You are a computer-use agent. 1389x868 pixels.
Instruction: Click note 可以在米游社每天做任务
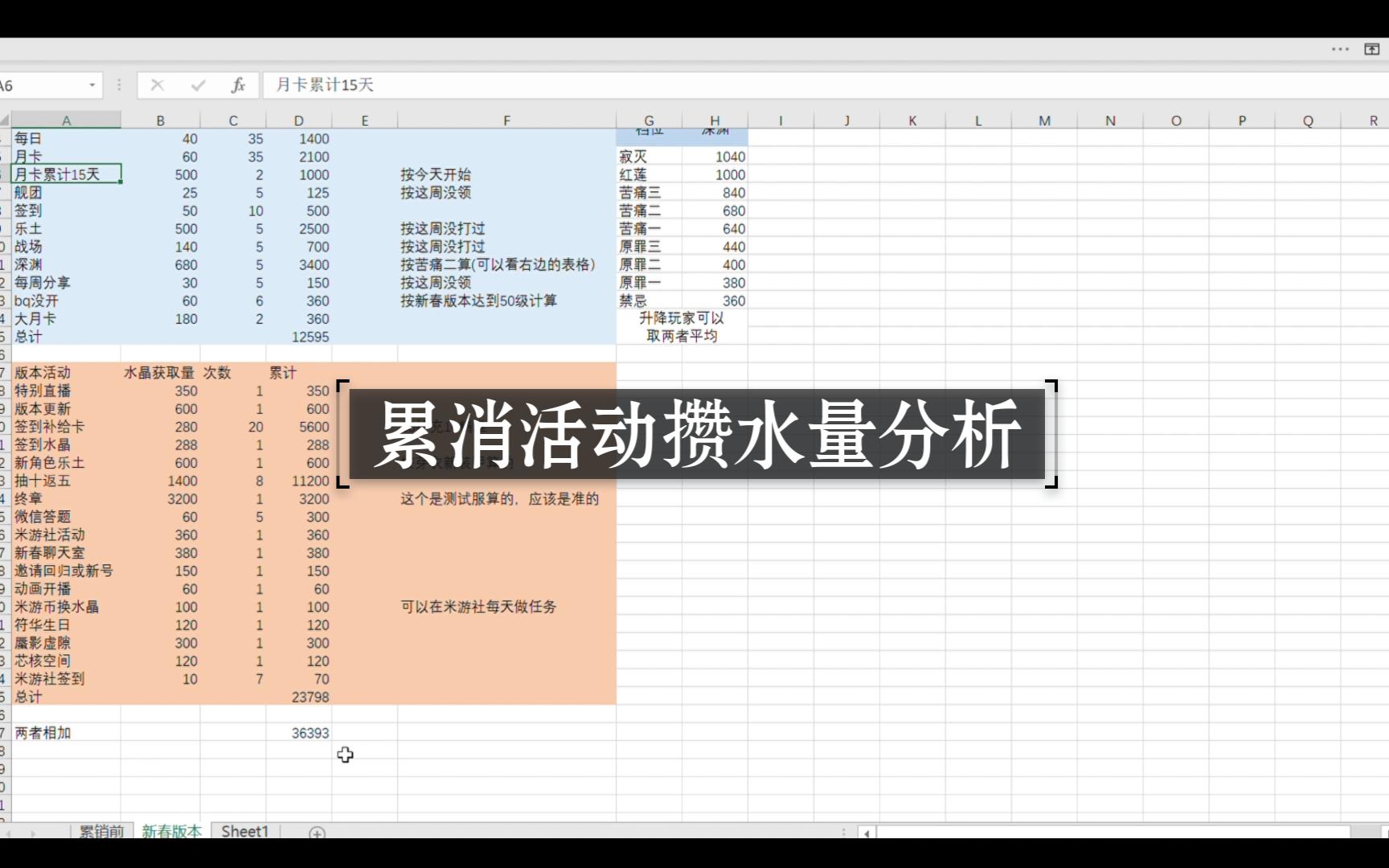pos(478,607)
